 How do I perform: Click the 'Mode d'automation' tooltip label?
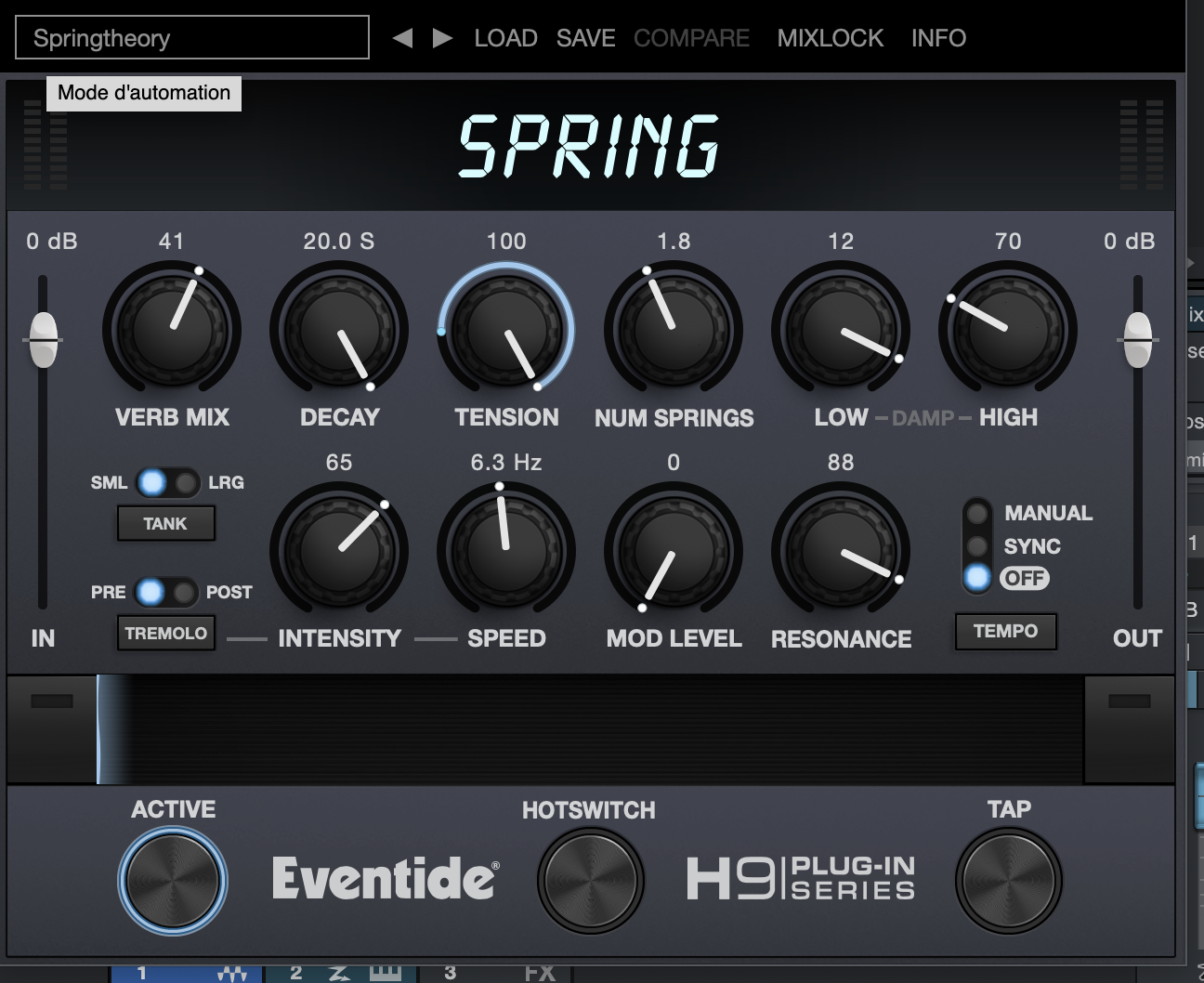pyautogui.click(x=144, y=93)
